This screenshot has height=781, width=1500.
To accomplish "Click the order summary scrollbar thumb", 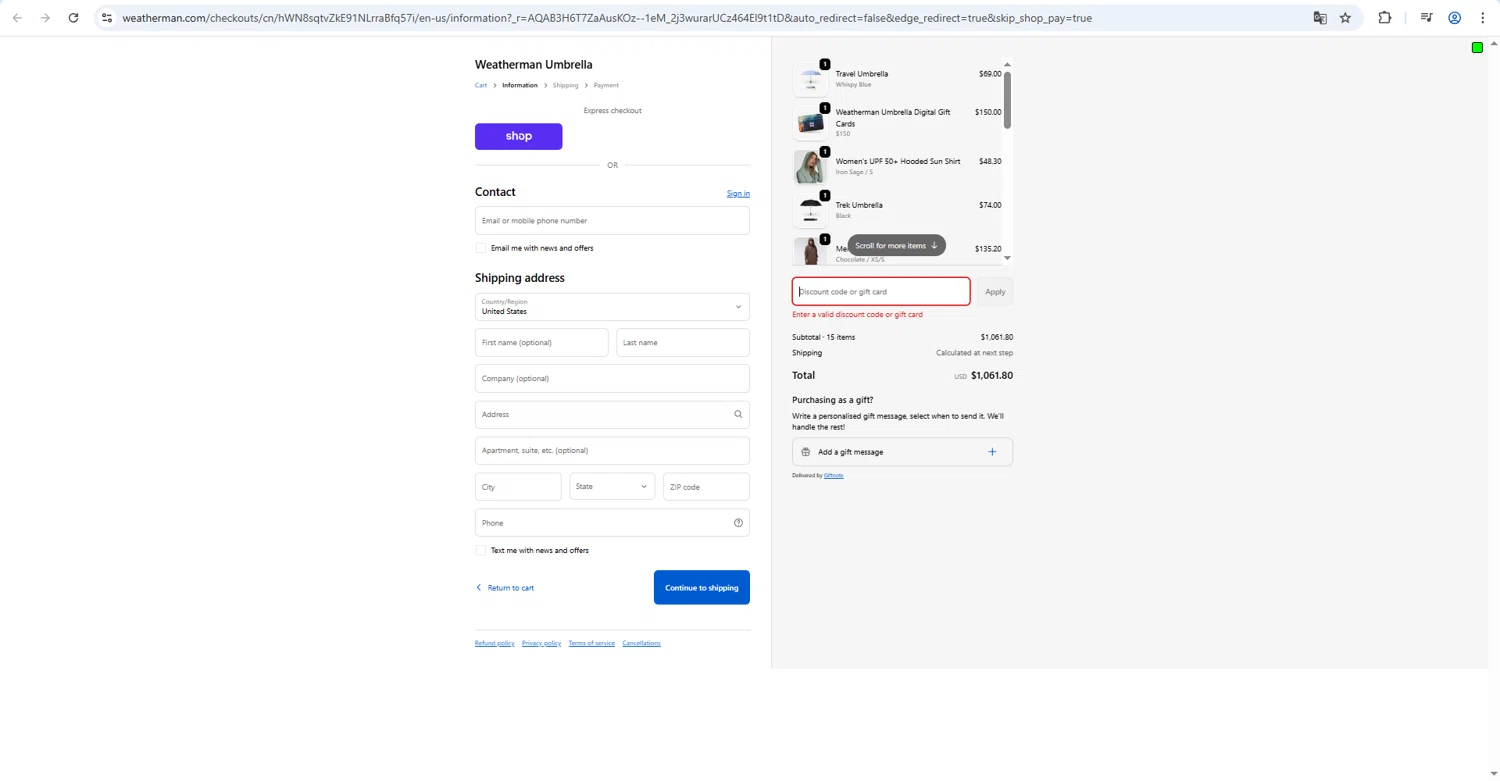I will [x=1007, y=100].
